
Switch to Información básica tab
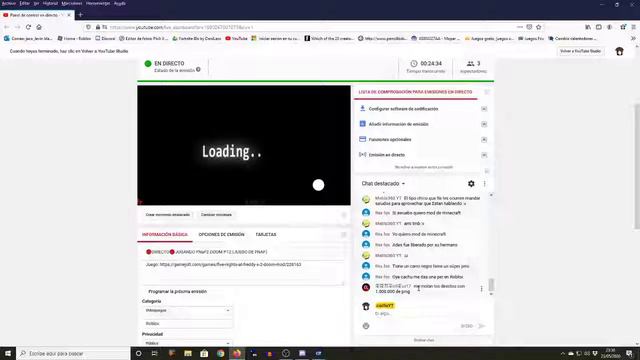164,235
